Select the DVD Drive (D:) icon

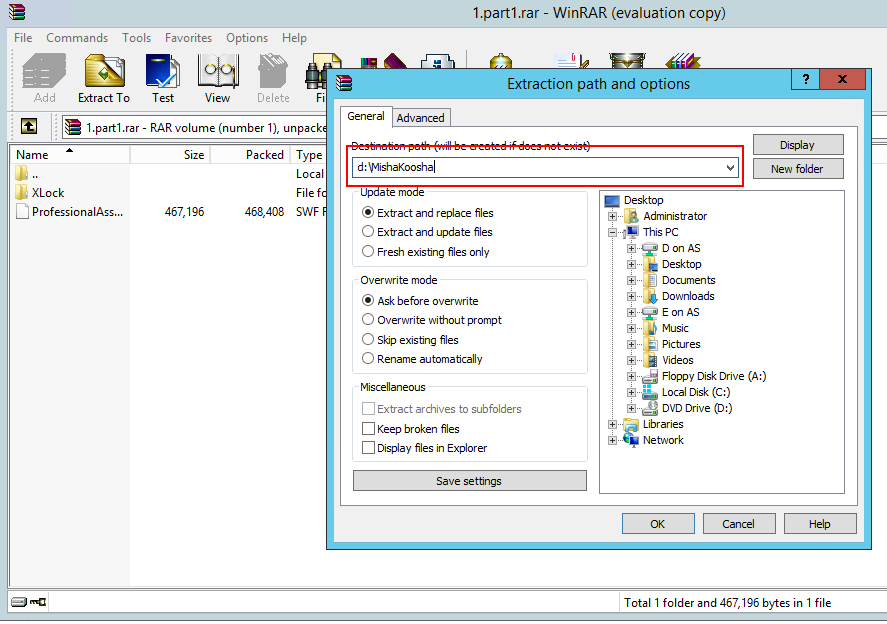650,408
